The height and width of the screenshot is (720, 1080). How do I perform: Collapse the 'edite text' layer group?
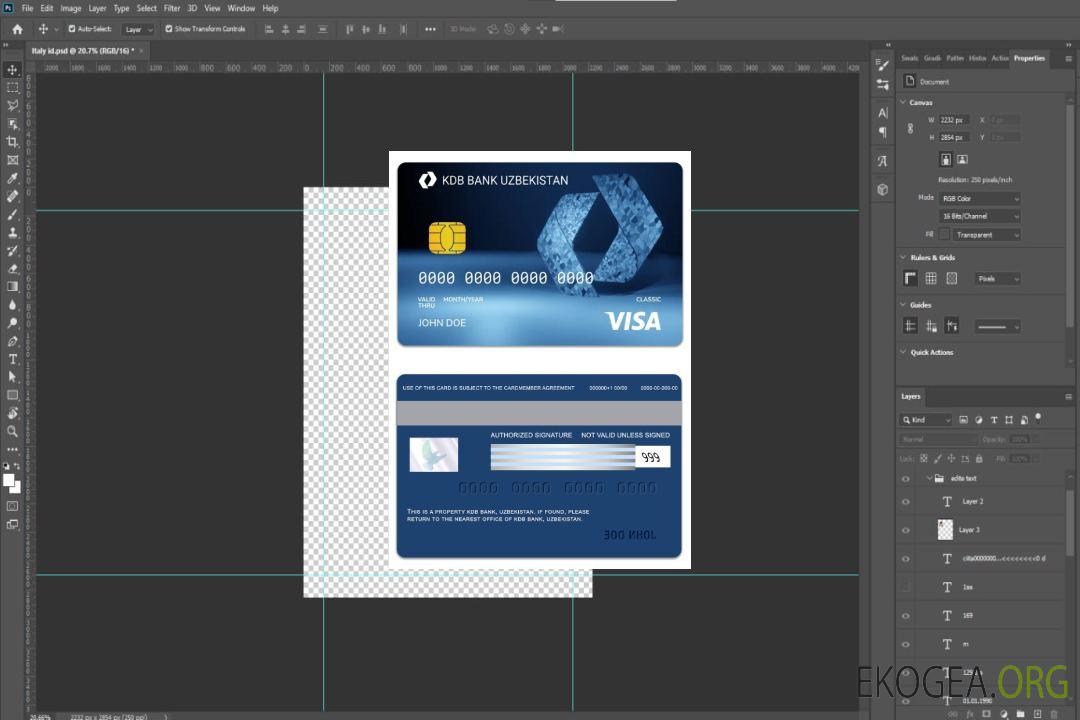pos(928,477)
